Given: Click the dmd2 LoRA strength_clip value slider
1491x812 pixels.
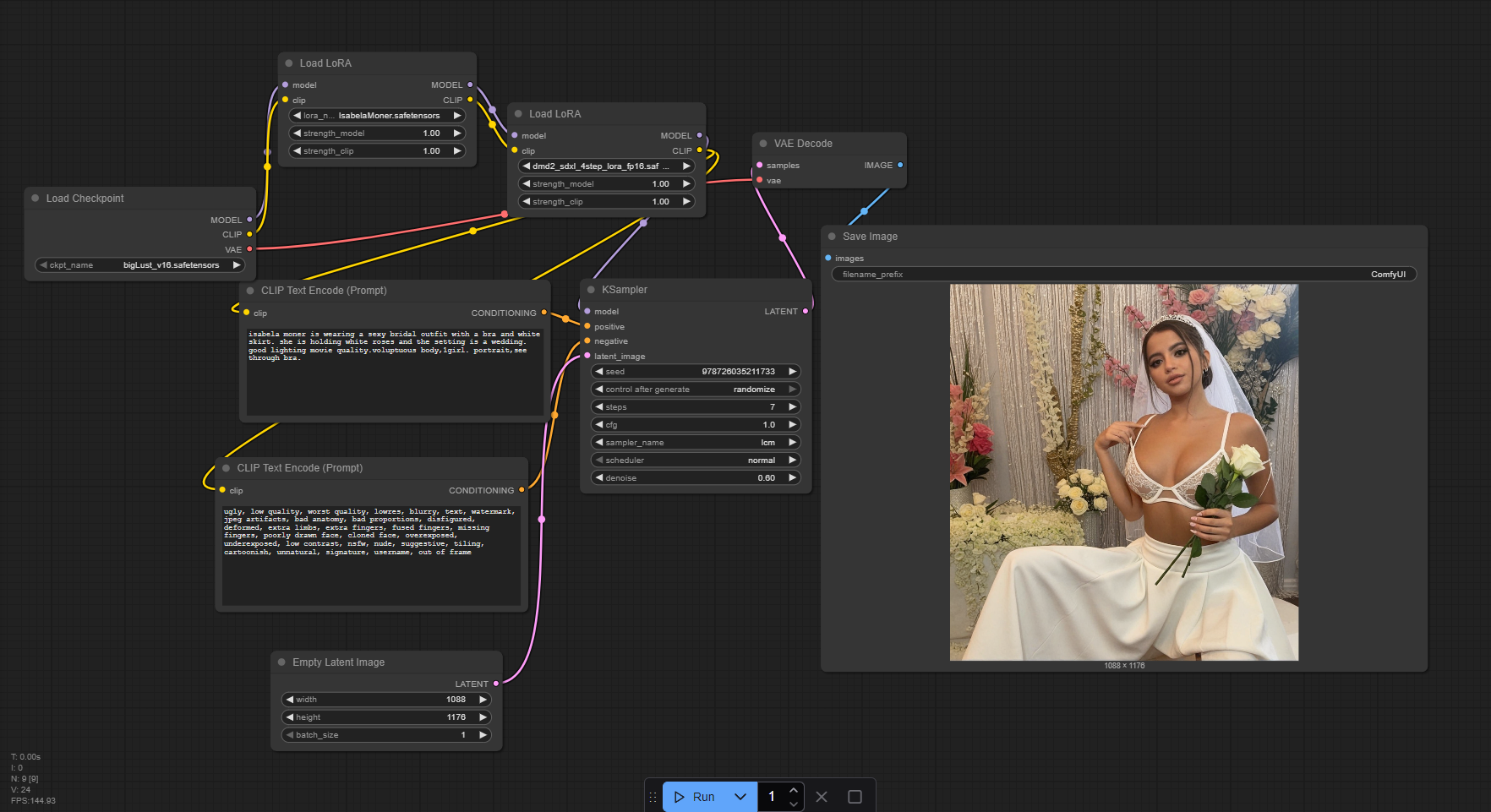Looking at the screenshot, I should pyautogui.click(x=606, y=202).
